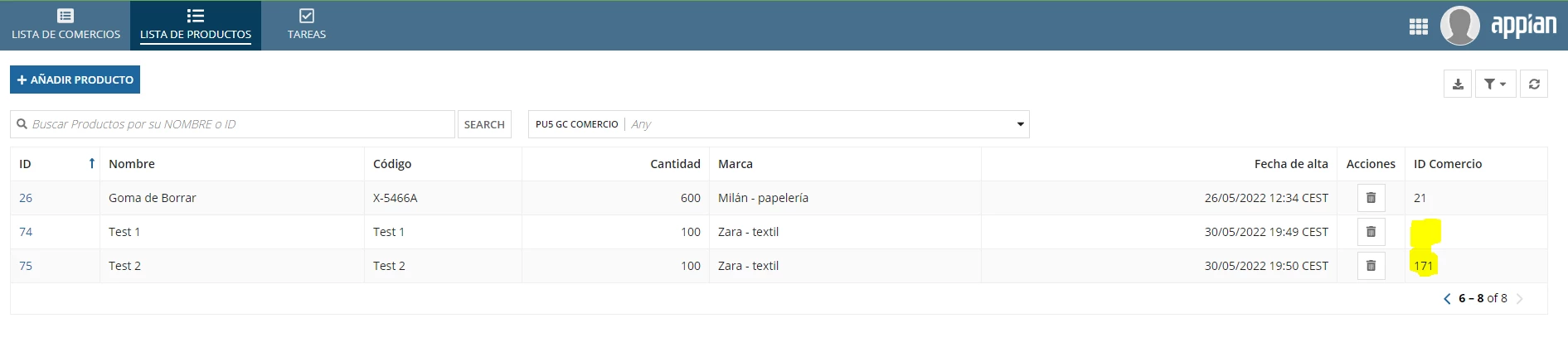1568x347 pixels.
Task: Refresh the product grid
Action: [x=1534, y=84]
